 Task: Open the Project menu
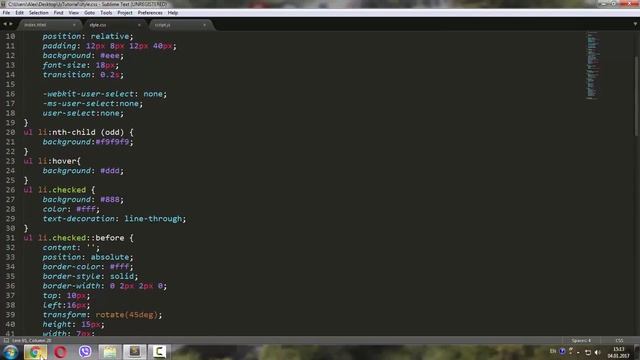coord(125,13)
